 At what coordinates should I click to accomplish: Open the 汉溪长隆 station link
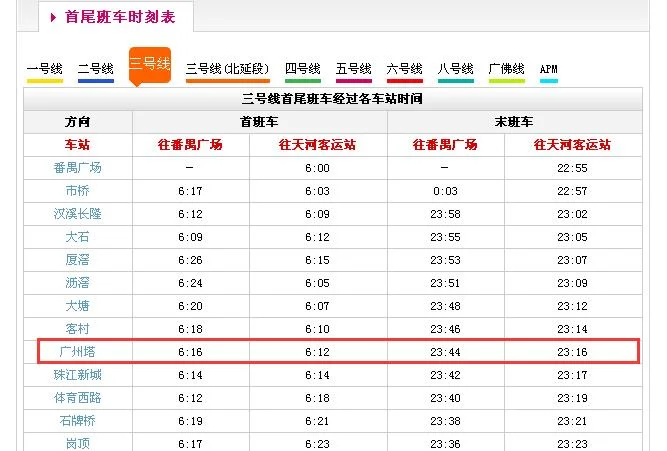click(x=77, y=214)
